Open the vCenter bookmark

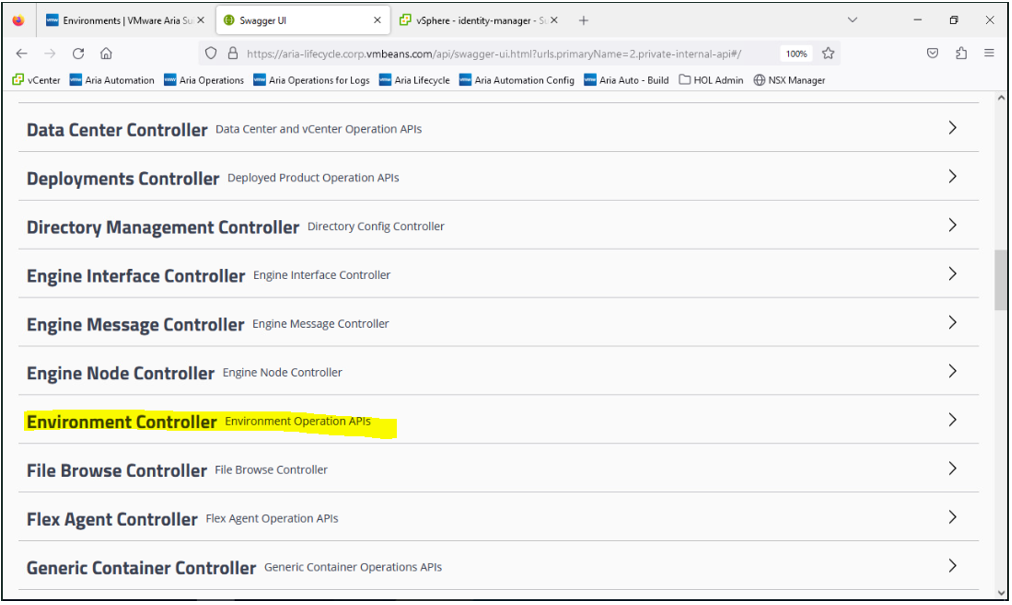tap(36, 80)
